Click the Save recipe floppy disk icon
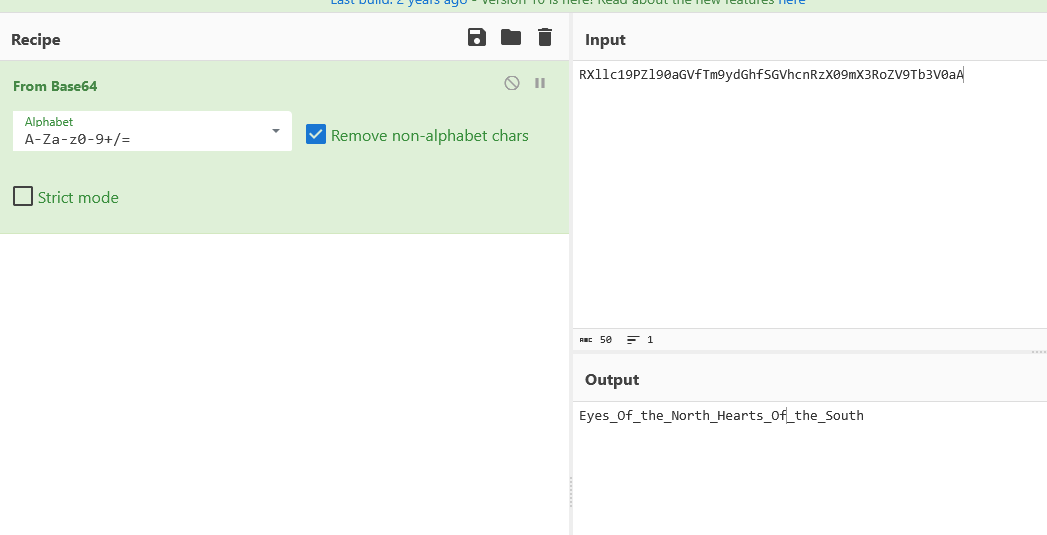The image size is (1047, 535). click(477, 38)
